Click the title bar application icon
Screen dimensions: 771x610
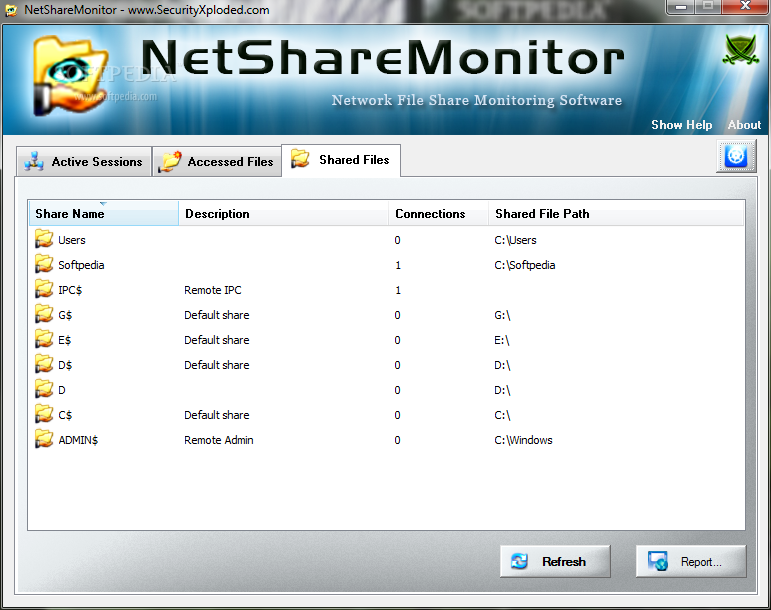[11, 10]
